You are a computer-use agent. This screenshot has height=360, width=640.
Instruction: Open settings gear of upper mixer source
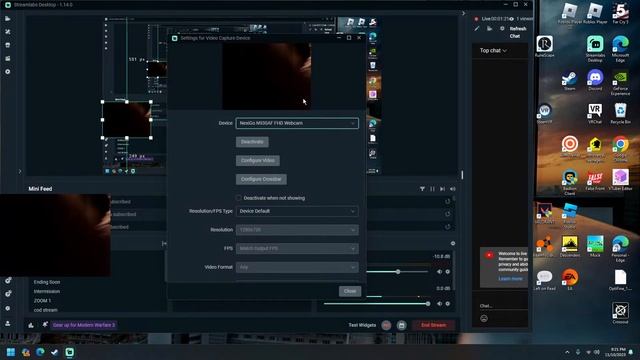448,272
